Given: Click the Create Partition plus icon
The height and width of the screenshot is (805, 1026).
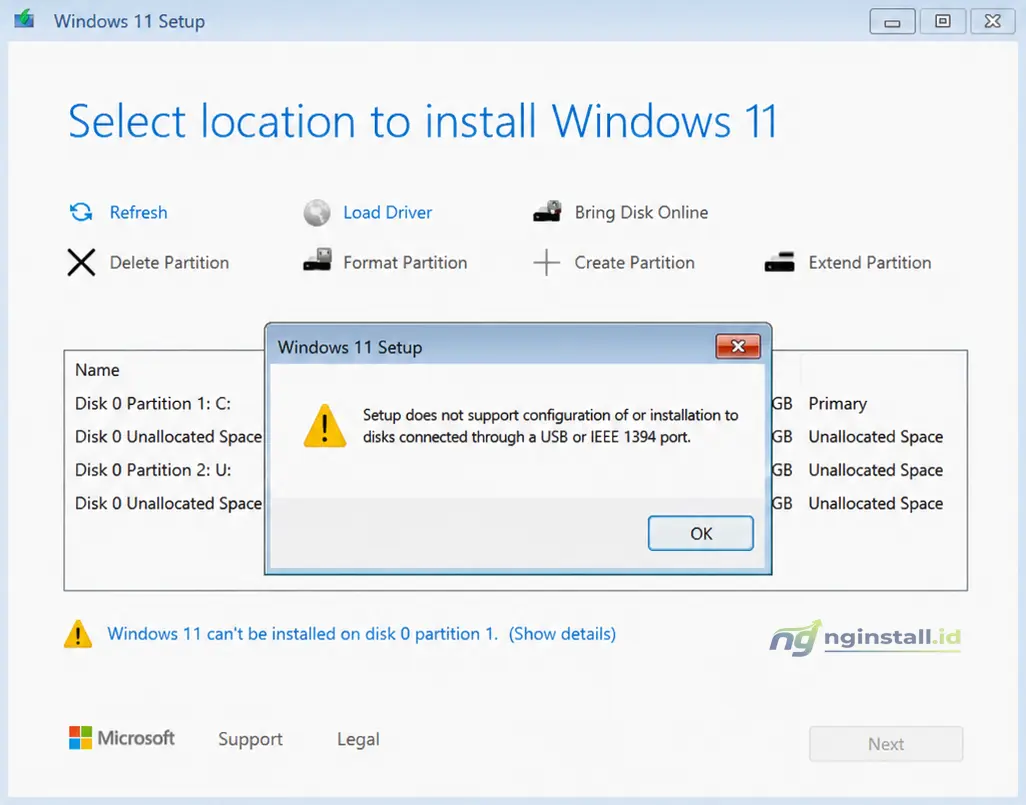Looking at the screenshot, I should point(546,262).
